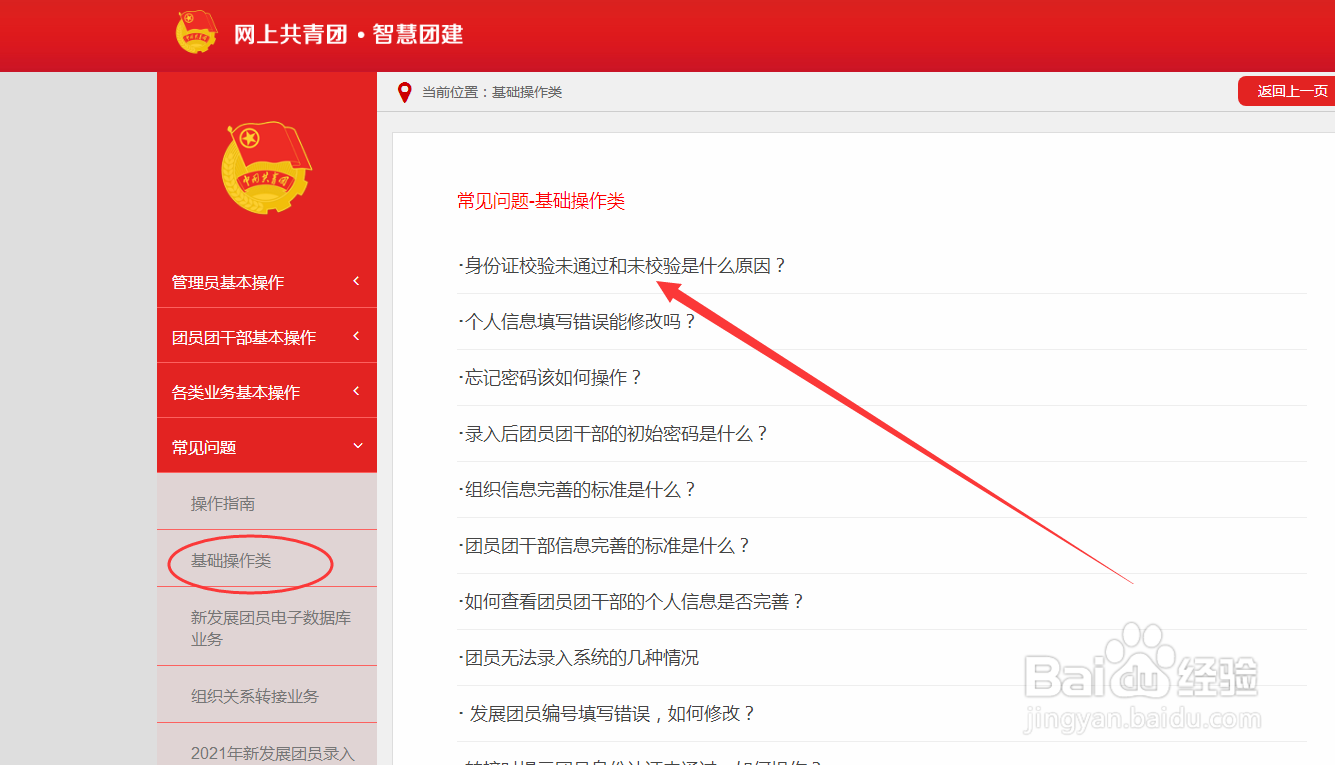Screen dimensions: 1335x765
Task: Click the 智慧团建 logo icon in header
Action: pyautogui.click(x=197, y=30)
